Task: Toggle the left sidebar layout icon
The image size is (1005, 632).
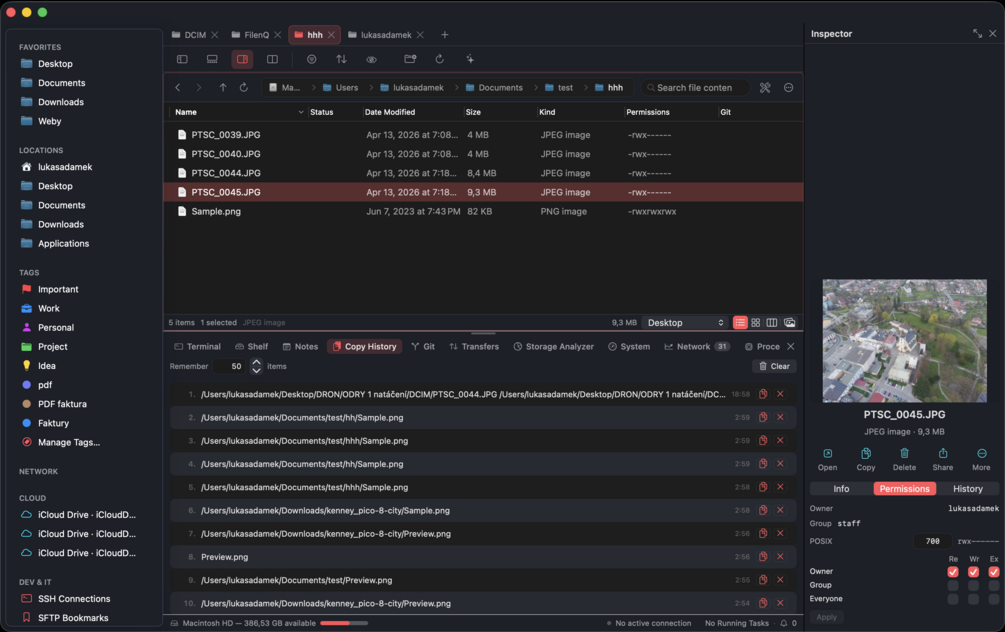Action: point(182,59)
